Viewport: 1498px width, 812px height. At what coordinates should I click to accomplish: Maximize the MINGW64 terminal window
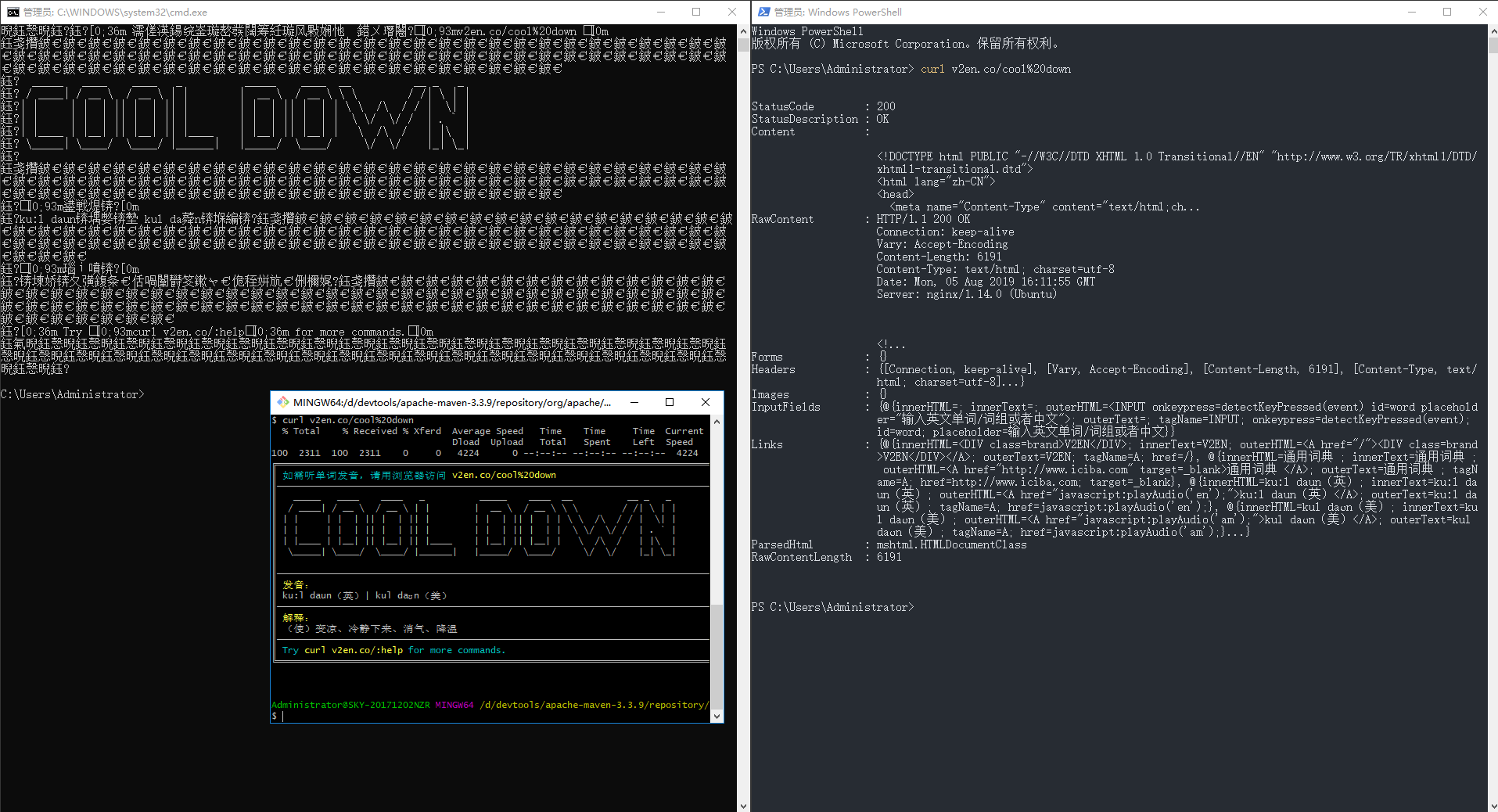(670, 402)
